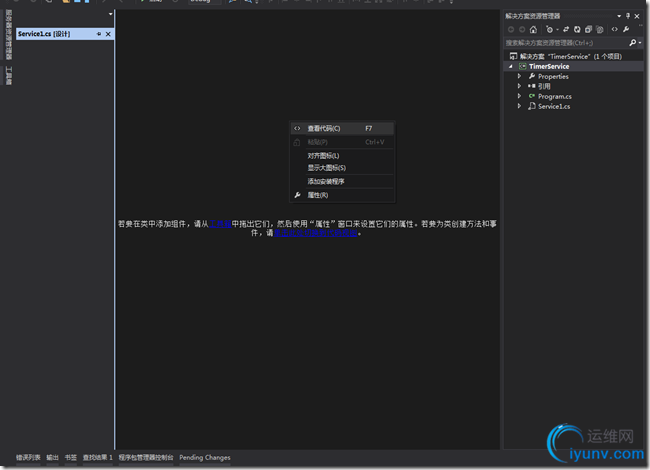Screen dimensions: 650x470
Task: Pin the Service1.cs design tab
Action: pos(99,34)
